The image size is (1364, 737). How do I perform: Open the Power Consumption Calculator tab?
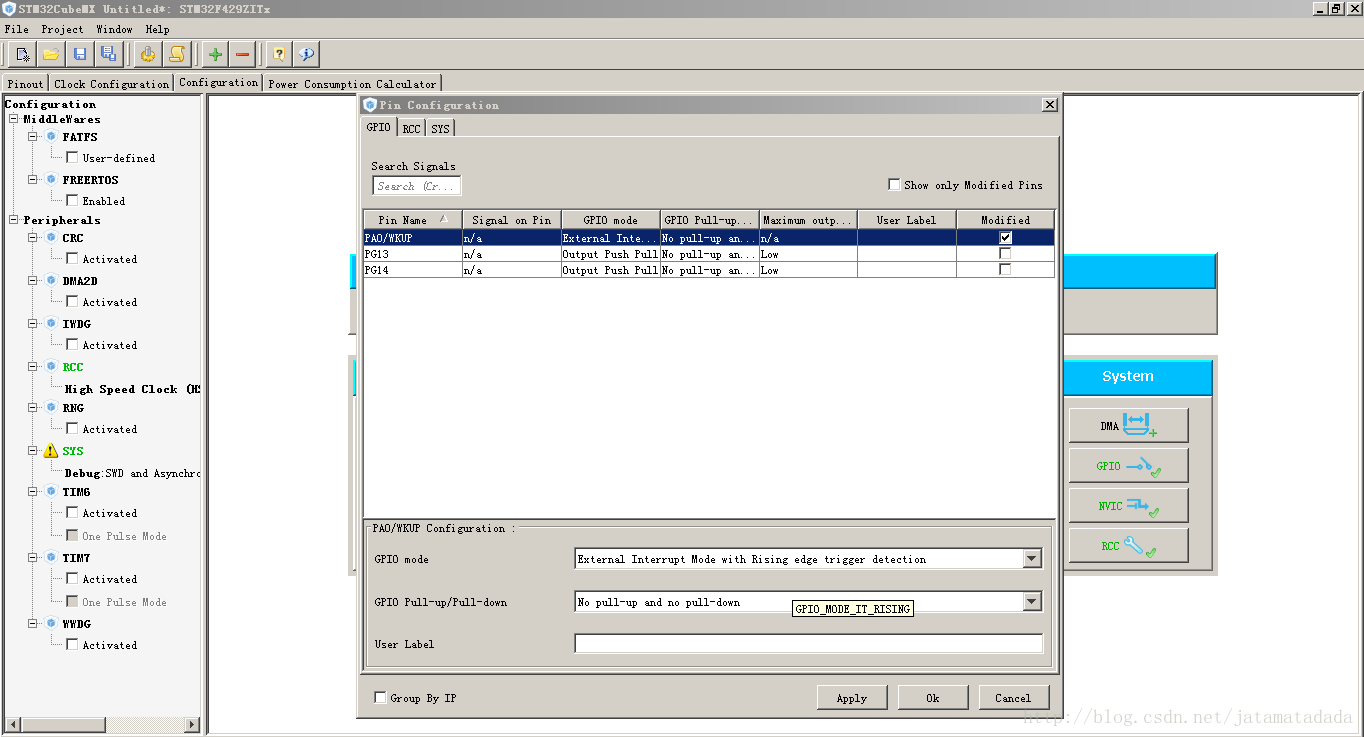(352, 84)
